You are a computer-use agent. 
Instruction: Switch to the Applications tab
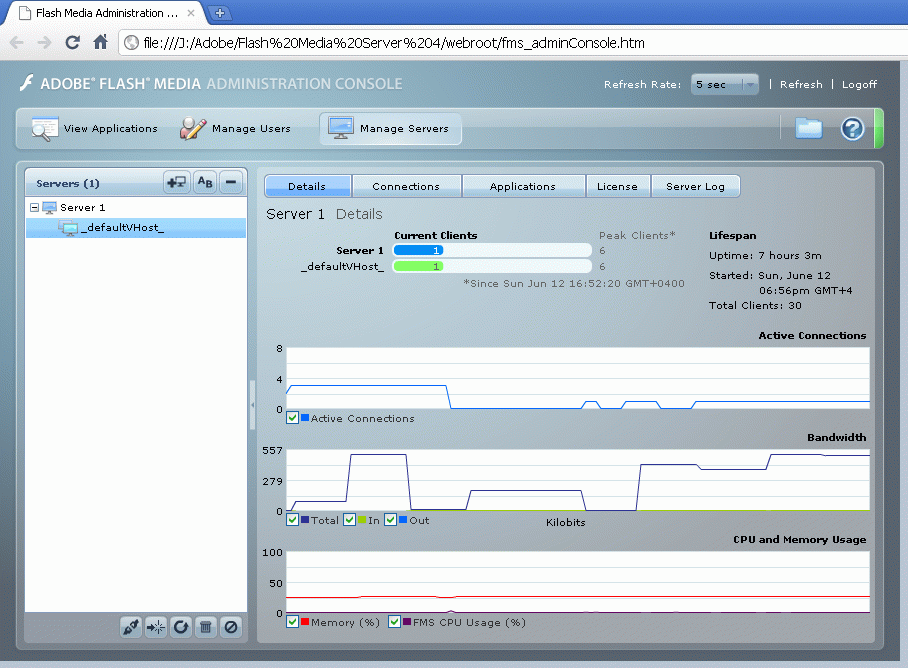[x=523, y=186]
